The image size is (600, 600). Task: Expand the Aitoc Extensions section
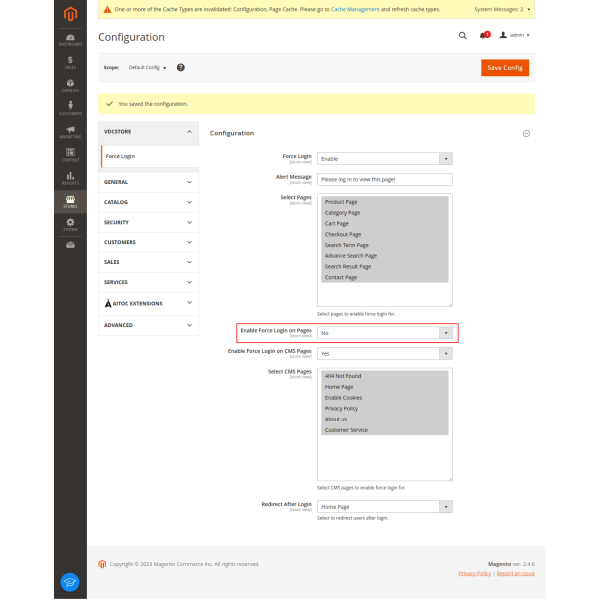pyautogui.click(x=148, y=303)
